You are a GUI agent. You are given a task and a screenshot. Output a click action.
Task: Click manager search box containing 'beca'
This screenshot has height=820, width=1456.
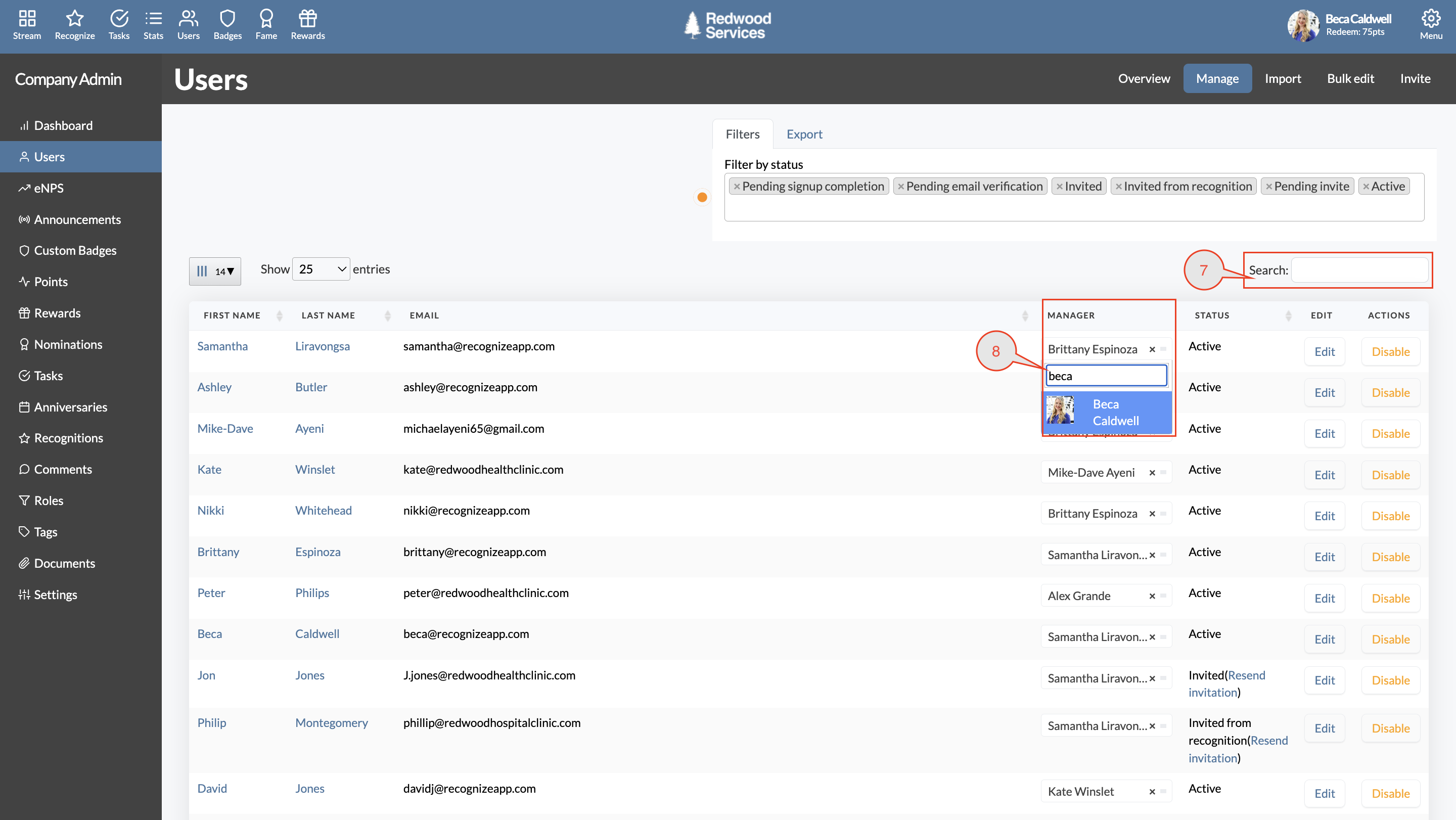click(1106, 376)
